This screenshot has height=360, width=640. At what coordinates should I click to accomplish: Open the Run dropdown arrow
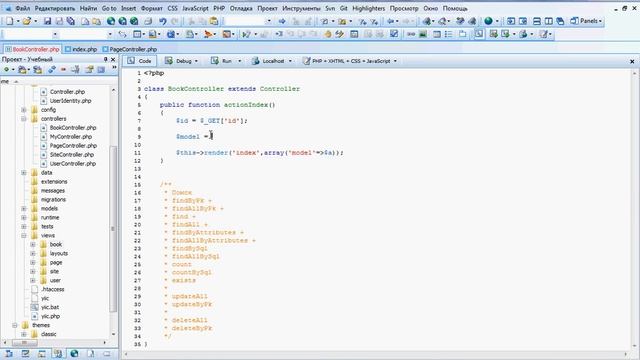240,61
